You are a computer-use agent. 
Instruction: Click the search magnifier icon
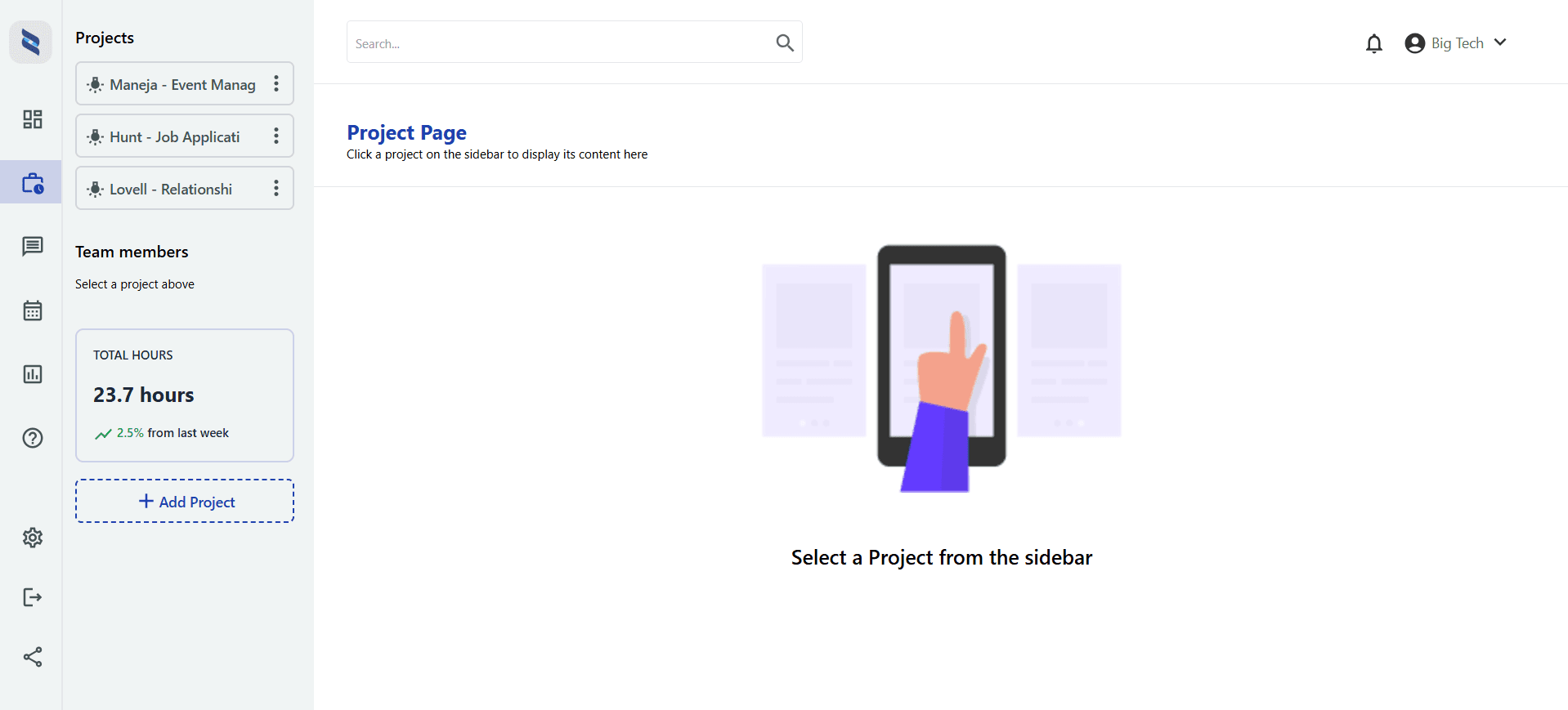(784, 43)
